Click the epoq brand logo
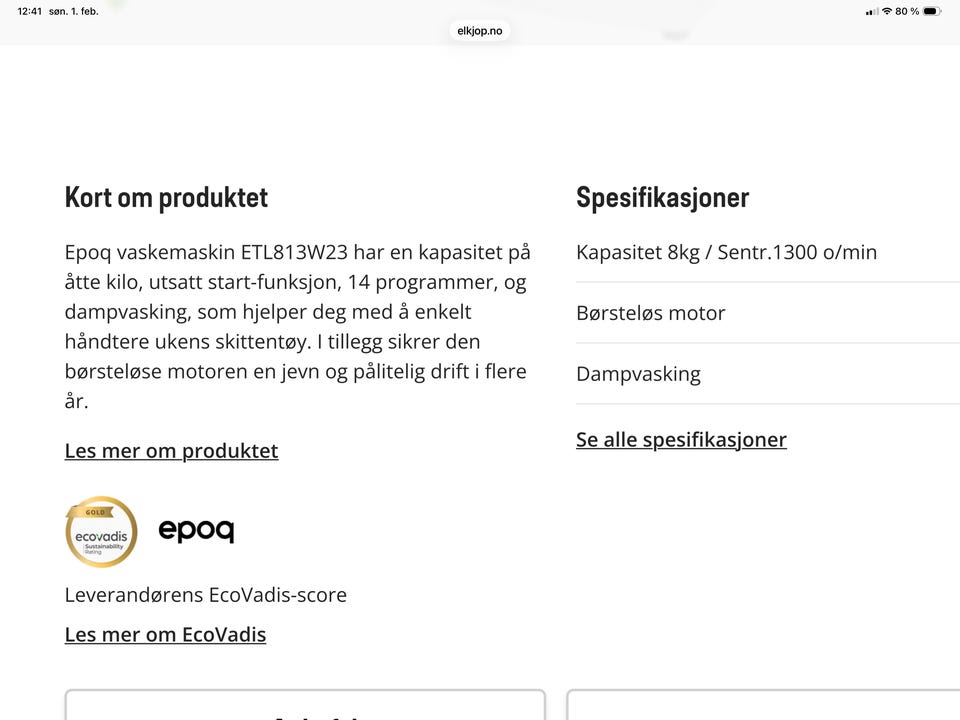The height and width of the screenshot is (720, 960). [x=196, y=530]
